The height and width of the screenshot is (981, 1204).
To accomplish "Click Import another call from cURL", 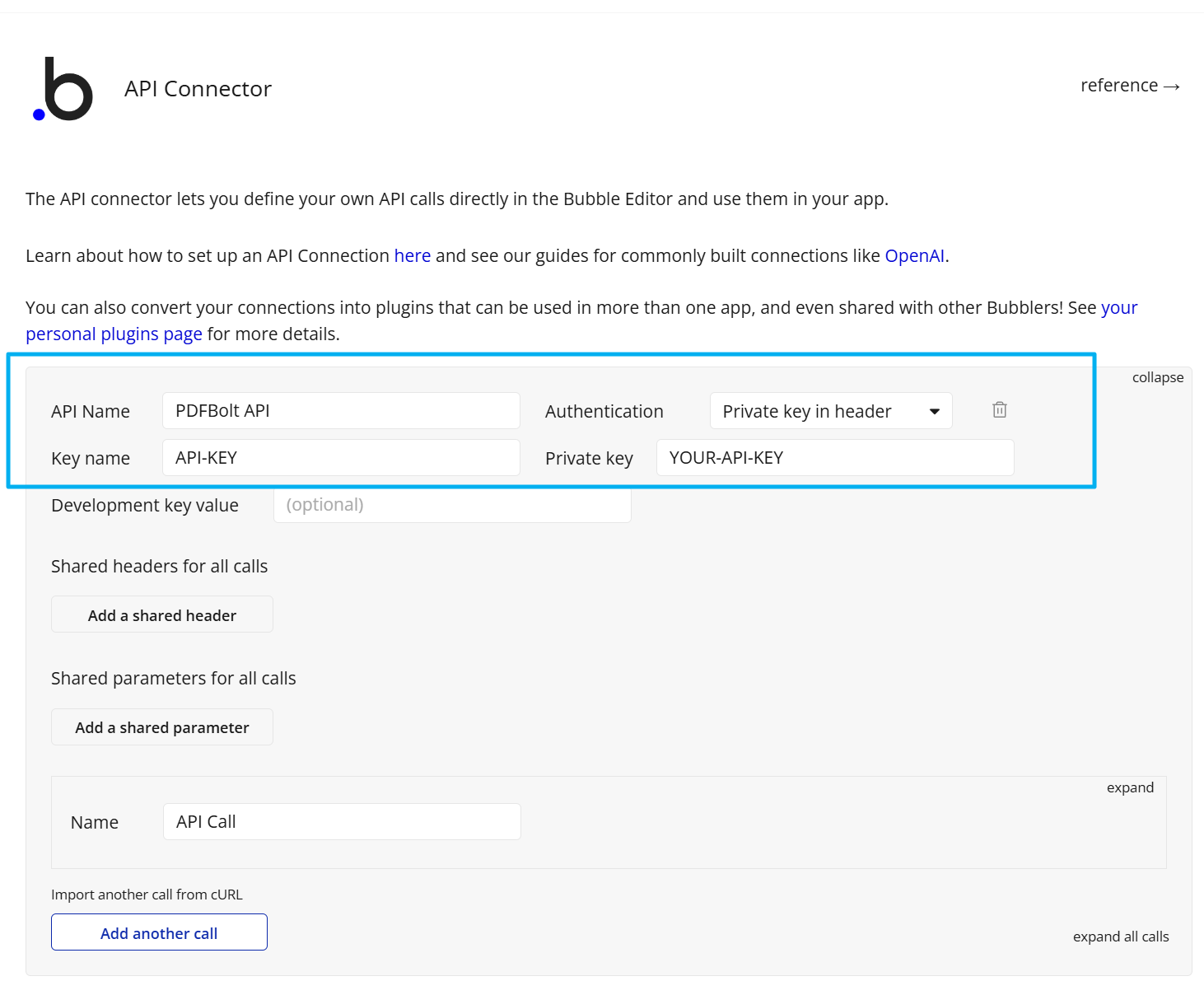I will click(147, 894).
